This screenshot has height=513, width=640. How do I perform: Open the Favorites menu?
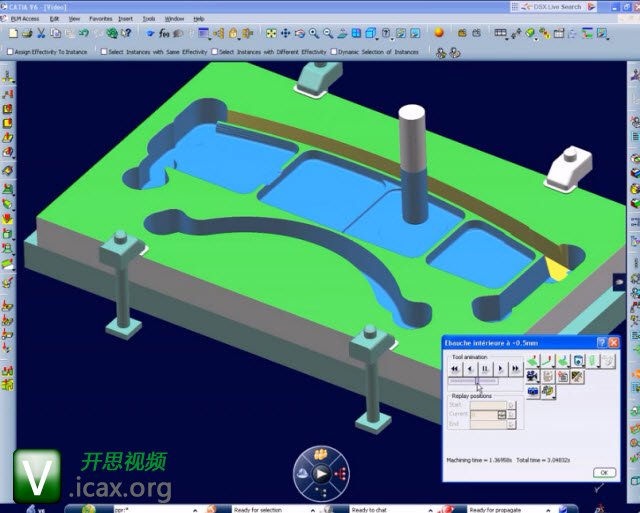pyautogui.click(x=101, y=18)
